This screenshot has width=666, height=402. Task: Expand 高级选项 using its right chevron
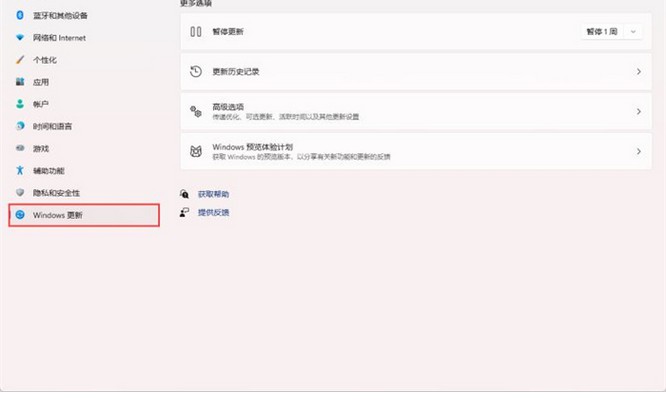(x=638, y=111)
